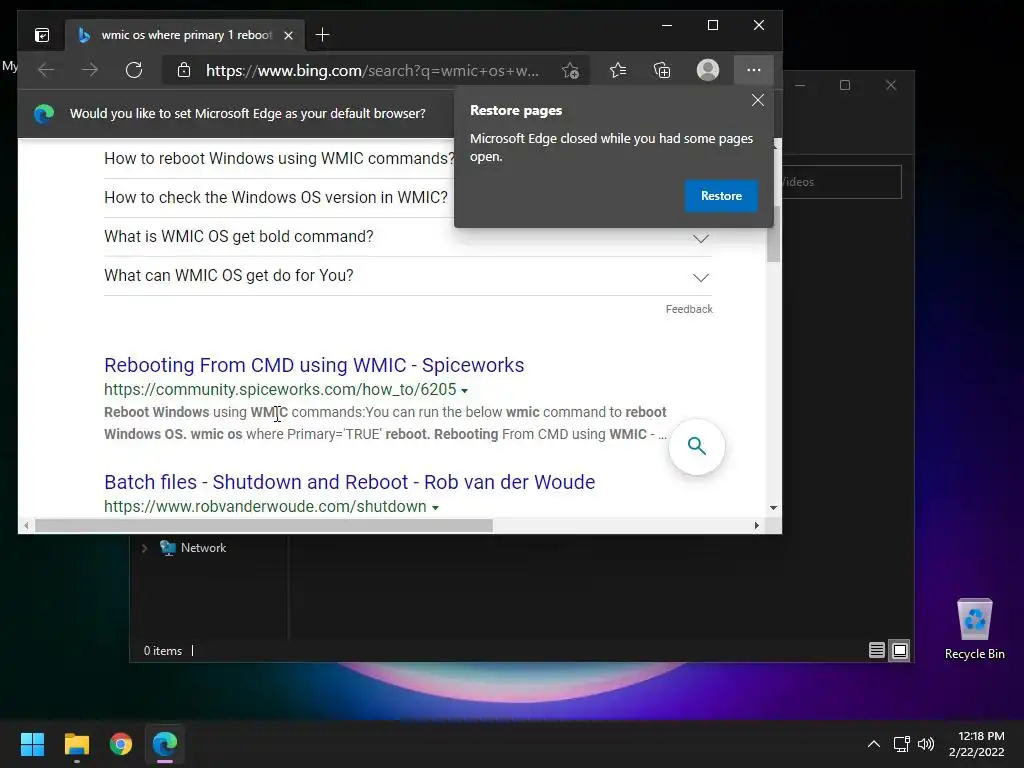Open 'How to reboot Windows using WMIC commands?'
1024x768 pixels.
pyautogui.click(x=279, y=159)
